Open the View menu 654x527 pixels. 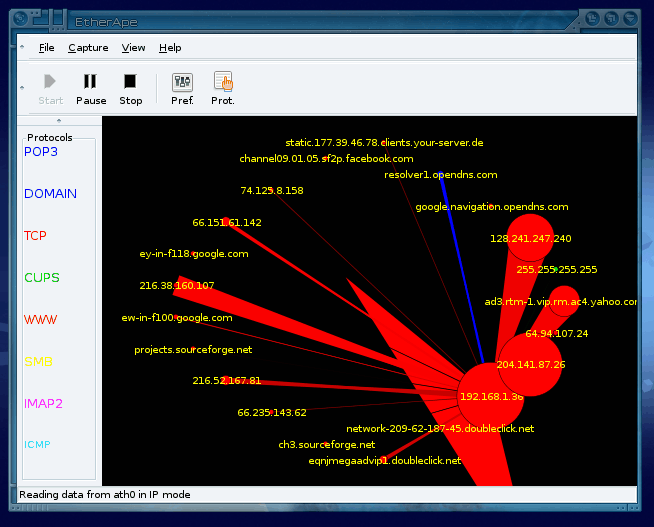133,48
